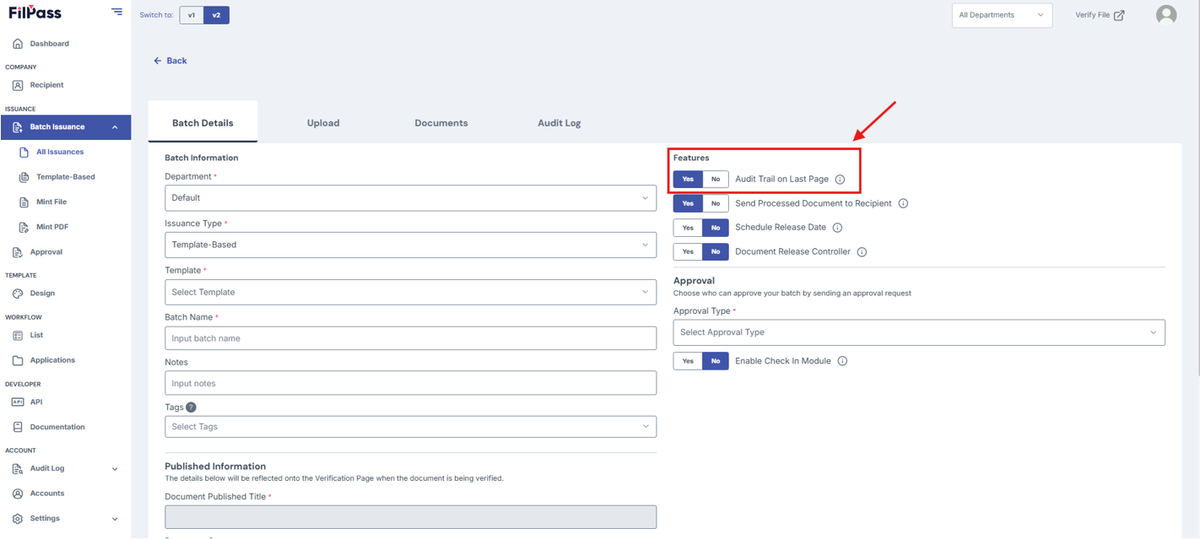The height and width of the screenshot is (539, 1200).
Task: Click the Mint File sidebar icon
Action: (x=25, y=202)
